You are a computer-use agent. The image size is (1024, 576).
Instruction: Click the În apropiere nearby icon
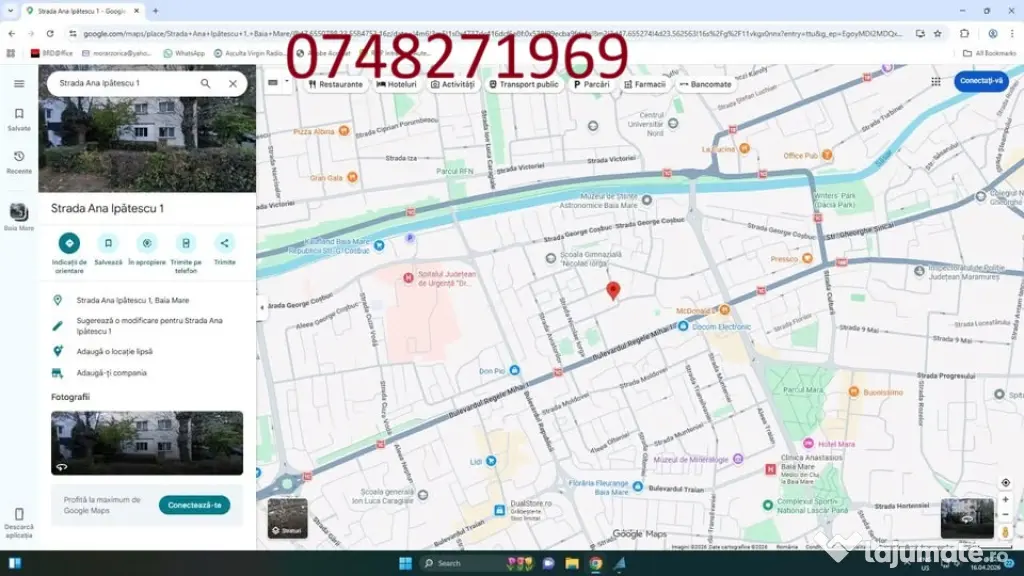click(147, 243)
